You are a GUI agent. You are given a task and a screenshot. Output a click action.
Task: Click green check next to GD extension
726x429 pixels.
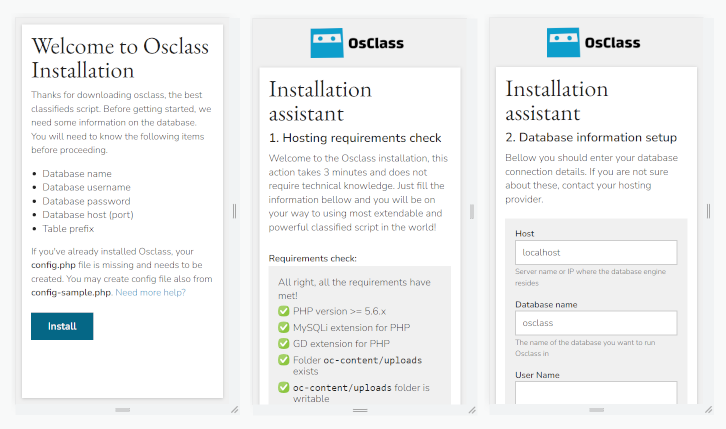[284, 343]
